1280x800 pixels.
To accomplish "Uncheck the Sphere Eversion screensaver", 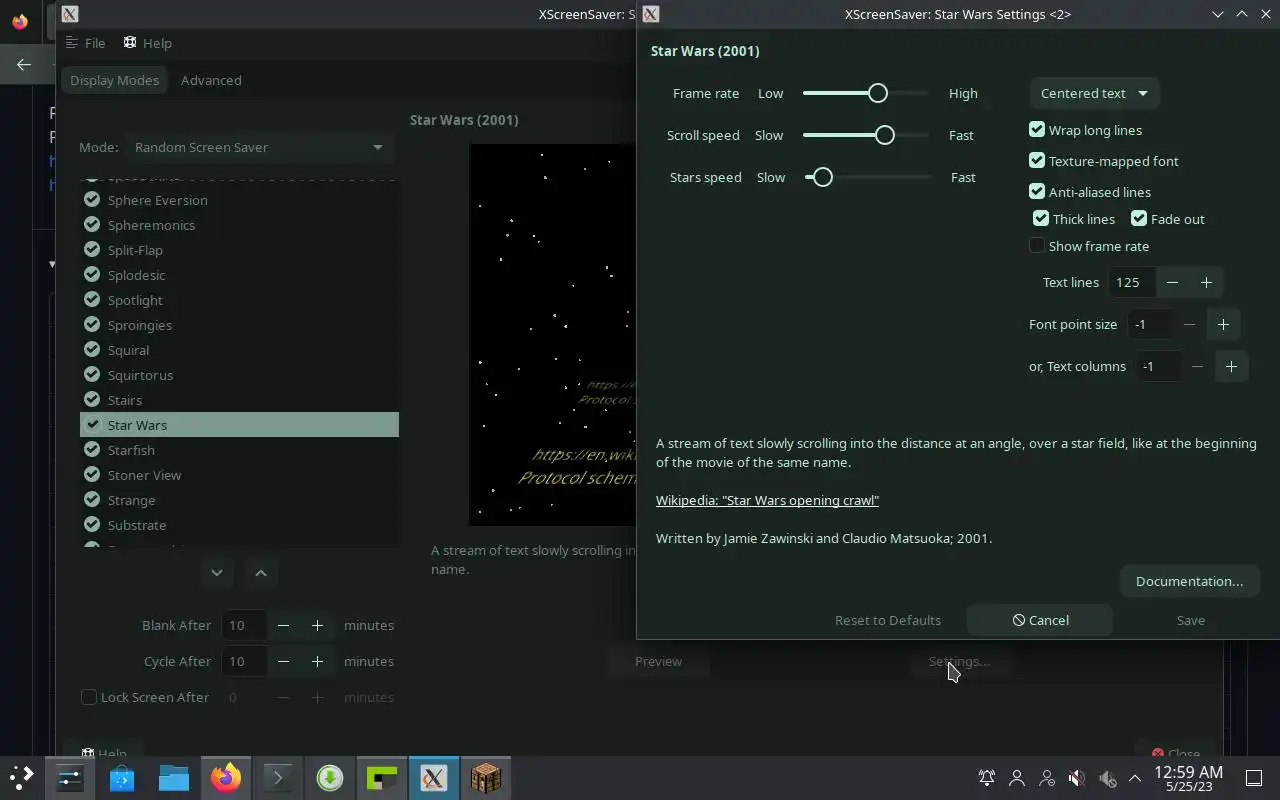I will (x=92, y=199).
